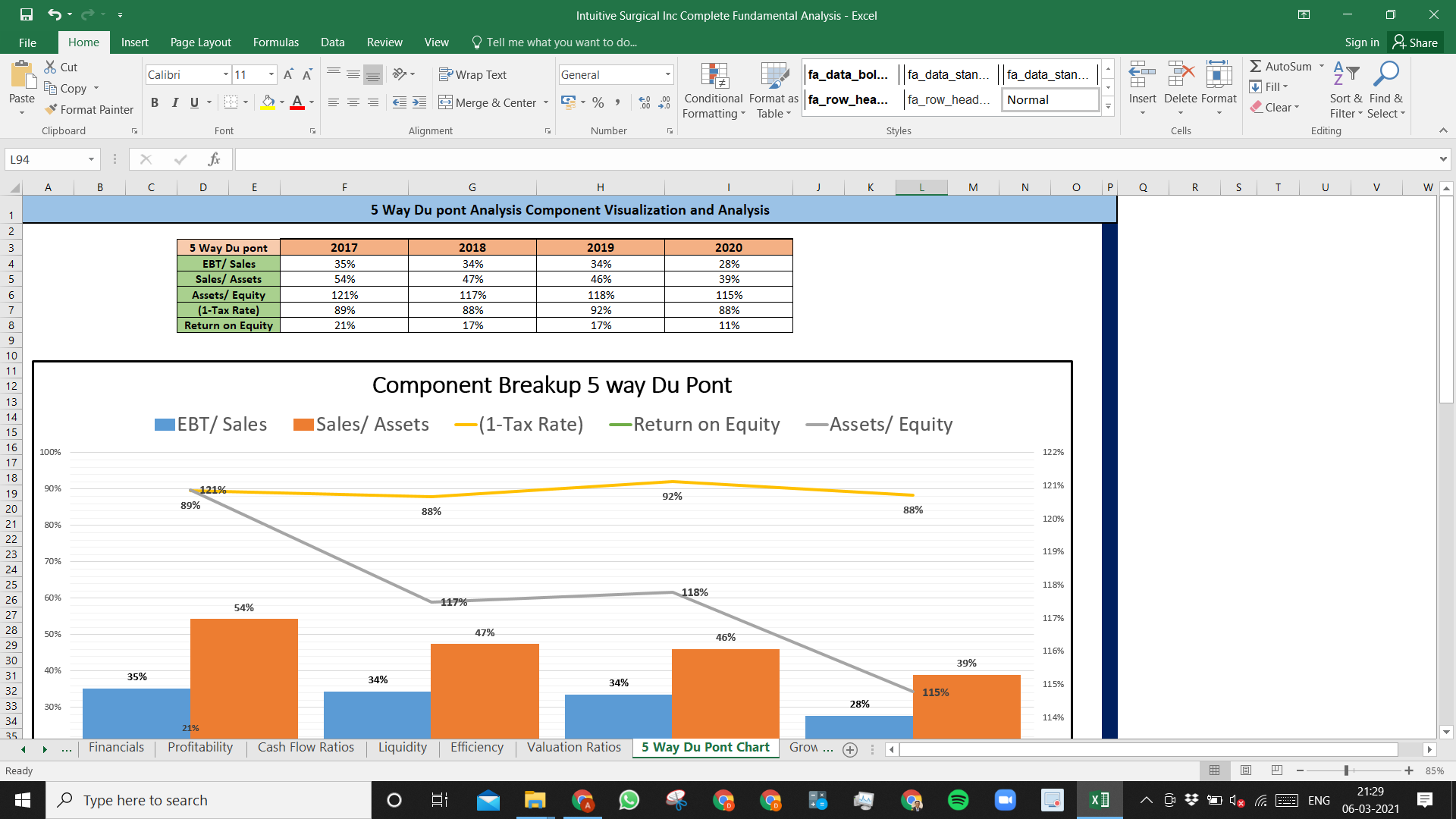Open the General number format dropdown

coord(668,74)
